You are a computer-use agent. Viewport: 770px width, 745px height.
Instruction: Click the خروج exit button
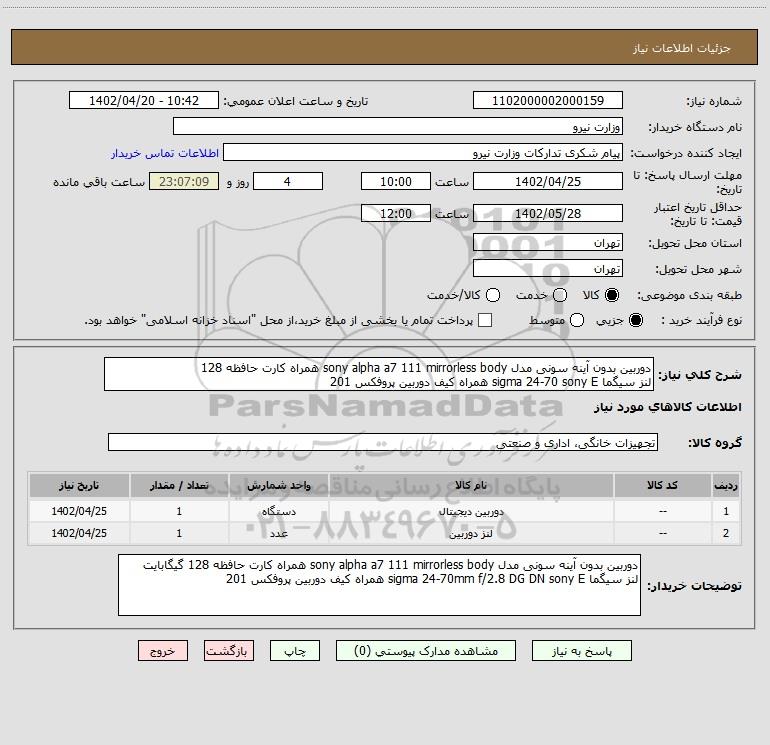(163, 651)
